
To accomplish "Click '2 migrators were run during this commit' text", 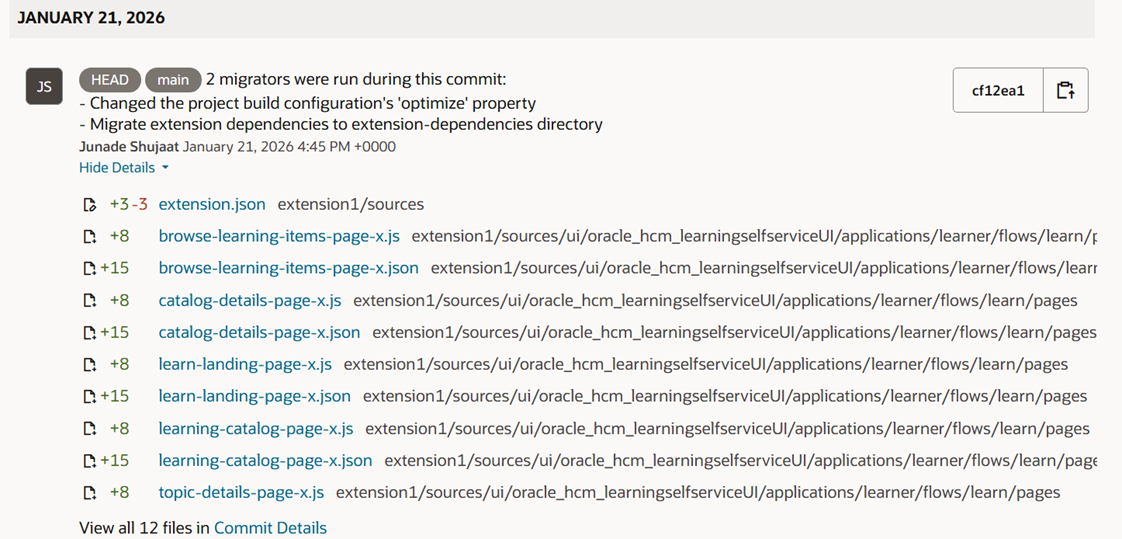I will [356, 80].
